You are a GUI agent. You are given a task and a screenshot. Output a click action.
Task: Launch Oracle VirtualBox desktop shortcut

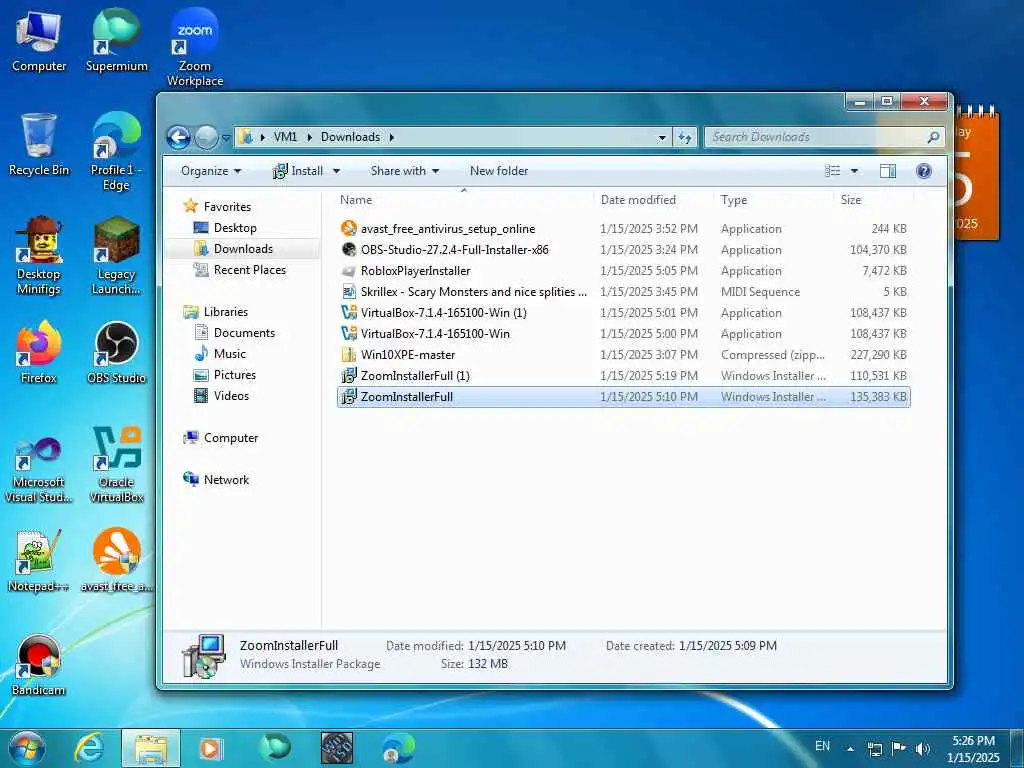pyautogui.click(x=116, y=465)
